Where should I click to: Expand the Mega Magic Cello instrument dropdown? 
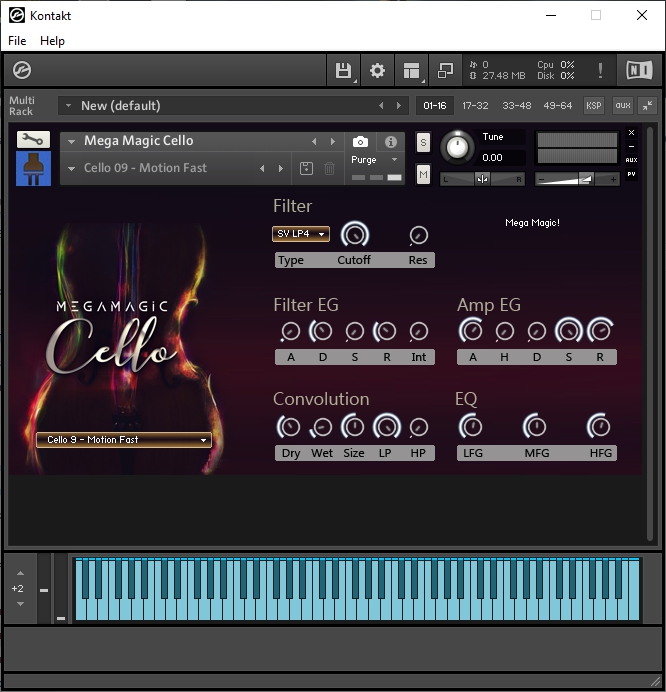tap(71, 142)
